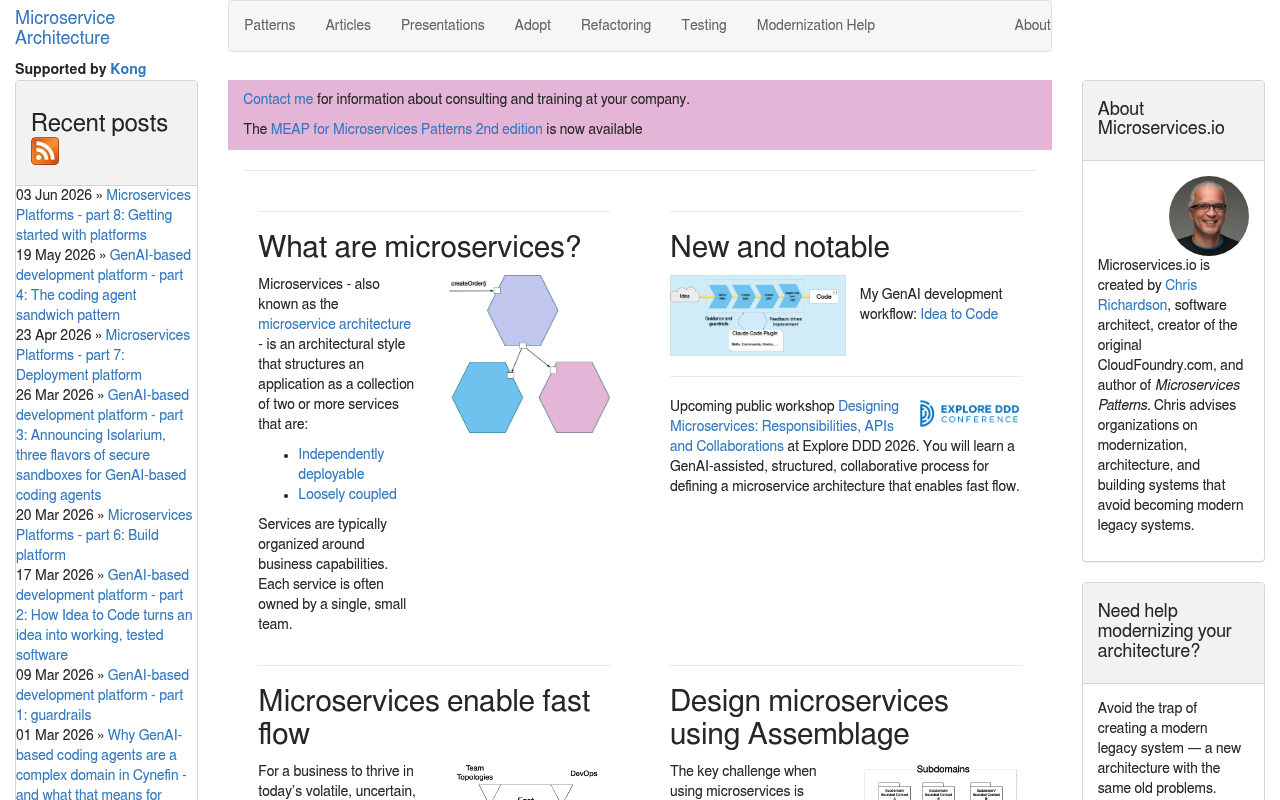Screen dimensions: 1280x800
Task: Click the hexagon microservices diagram image
Action: point(530,354)
